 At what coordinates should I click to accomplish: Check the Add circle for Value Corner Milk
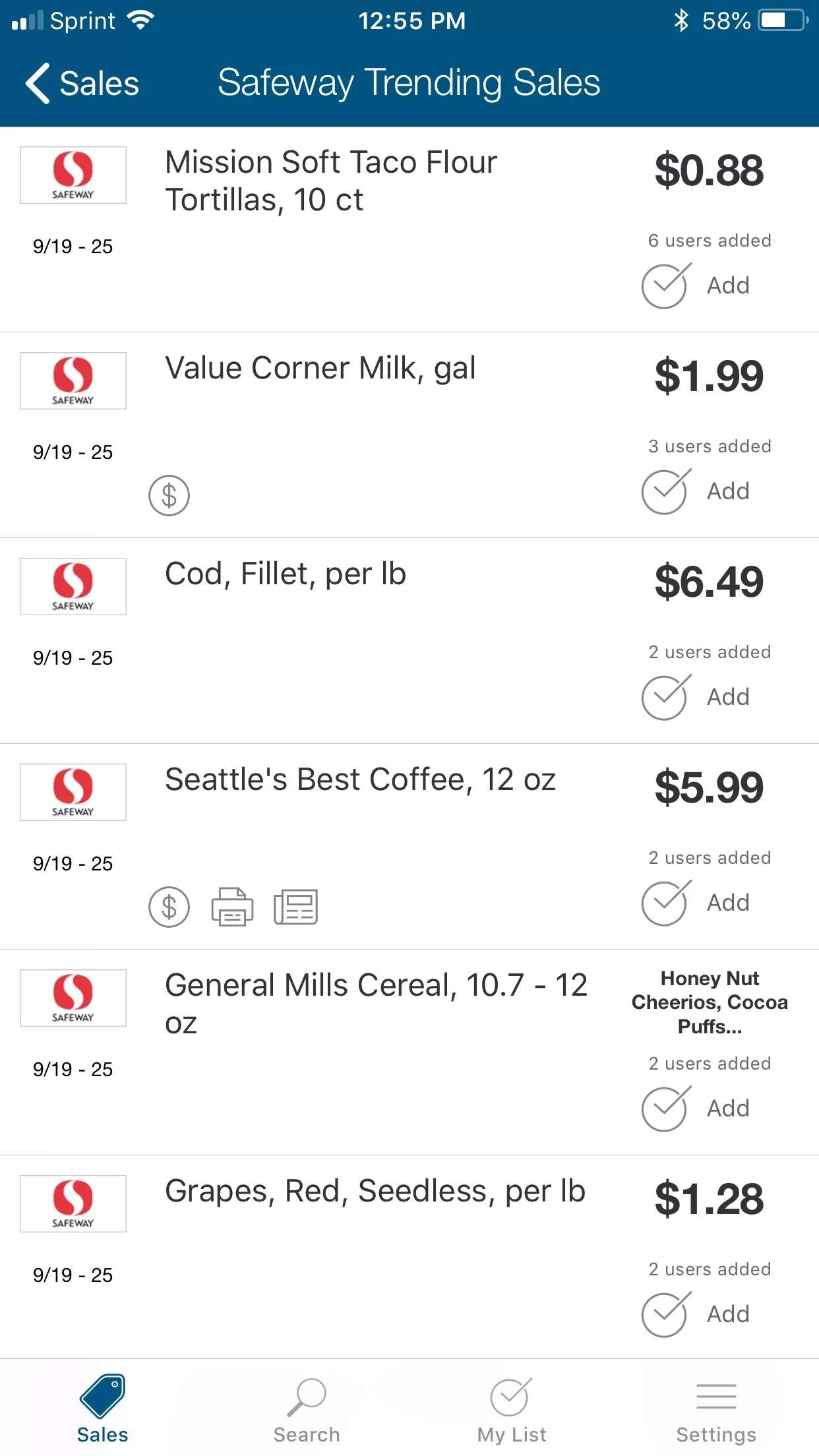pos(666,491)
